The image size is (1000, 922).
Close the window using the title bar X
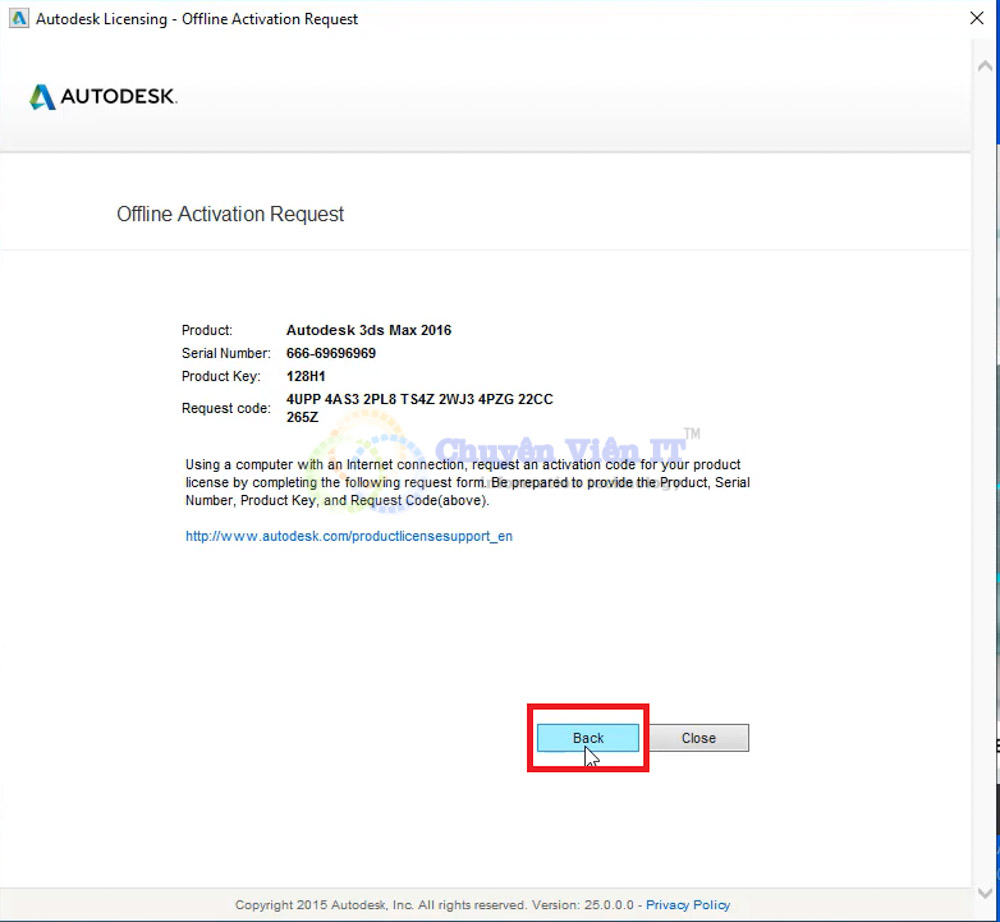pyautogui.click(x=976, y=18)
